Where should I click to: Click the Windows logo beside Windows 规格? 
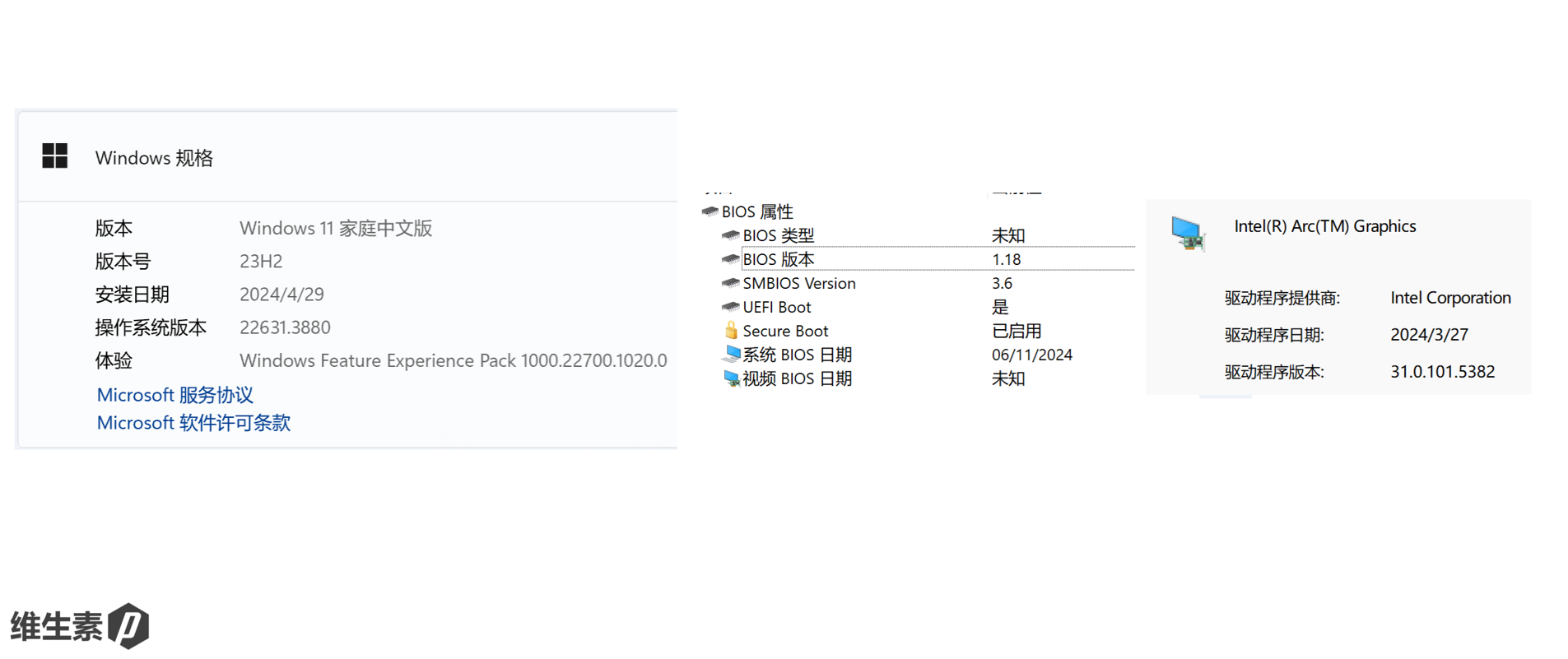pos(55,156)
